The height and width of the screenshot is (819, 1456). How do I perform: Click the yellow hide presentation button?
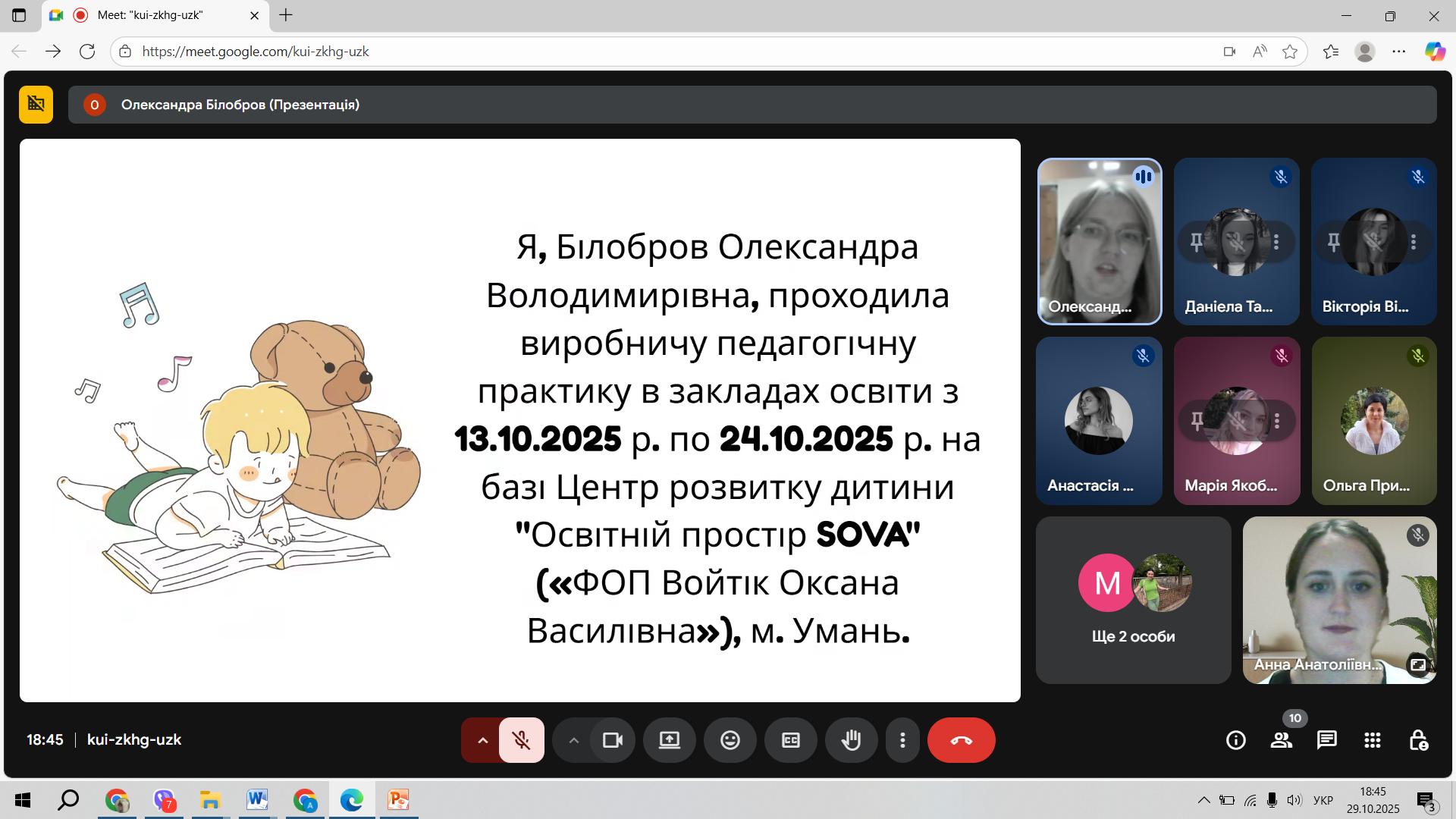[x=36, y=105]
